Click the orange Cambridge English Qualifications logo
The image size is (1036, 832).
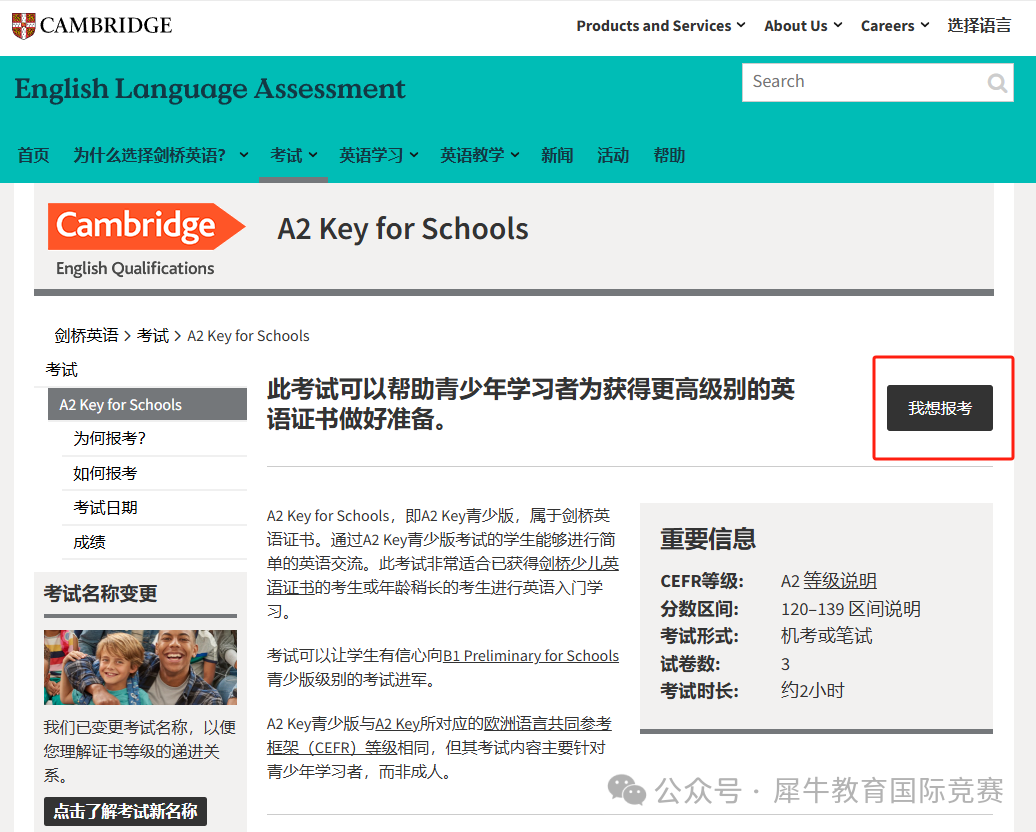point(146,240)
